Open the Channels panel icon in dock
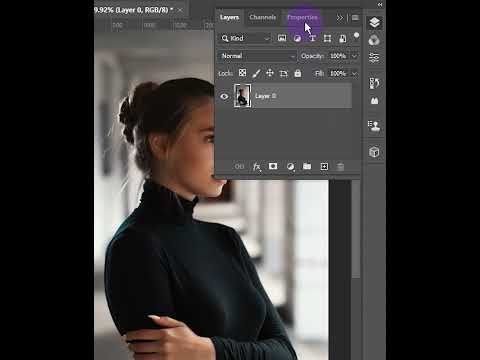480x360 pixels. [374, 40]
